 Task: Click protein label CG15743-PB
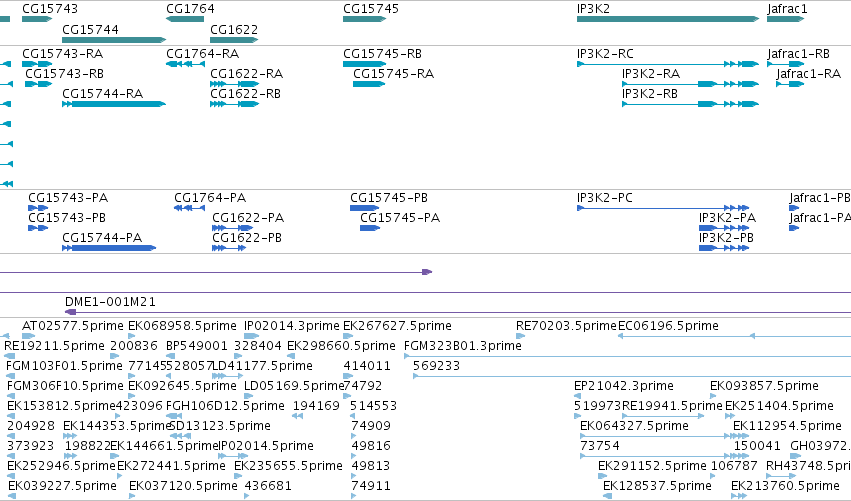(67, 218)
